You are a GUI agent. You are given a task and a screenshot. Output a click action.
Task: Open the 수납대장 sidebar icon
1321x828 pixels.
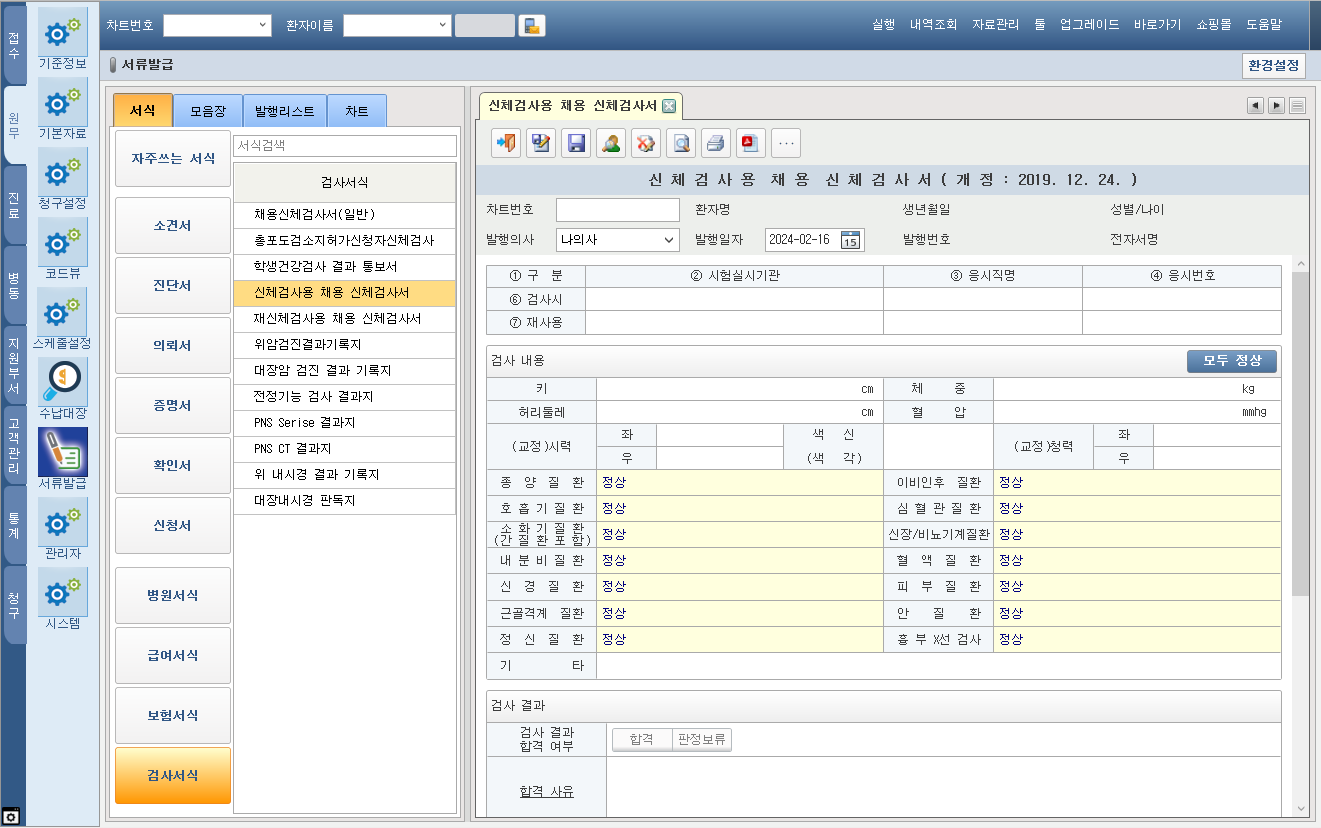point(62,383)
